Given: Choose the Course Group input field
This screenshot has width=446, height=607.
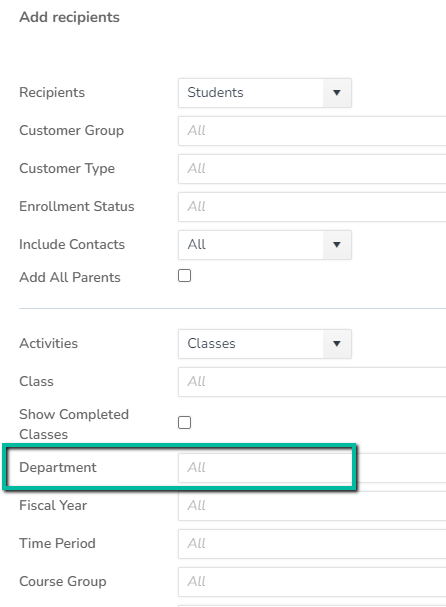Looking at the screenshot, I should (312, 581).
